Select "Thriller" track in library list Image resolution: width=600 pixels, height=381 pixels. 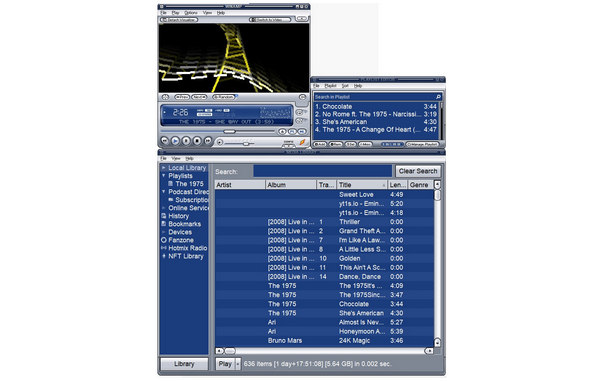pos(324,222)
